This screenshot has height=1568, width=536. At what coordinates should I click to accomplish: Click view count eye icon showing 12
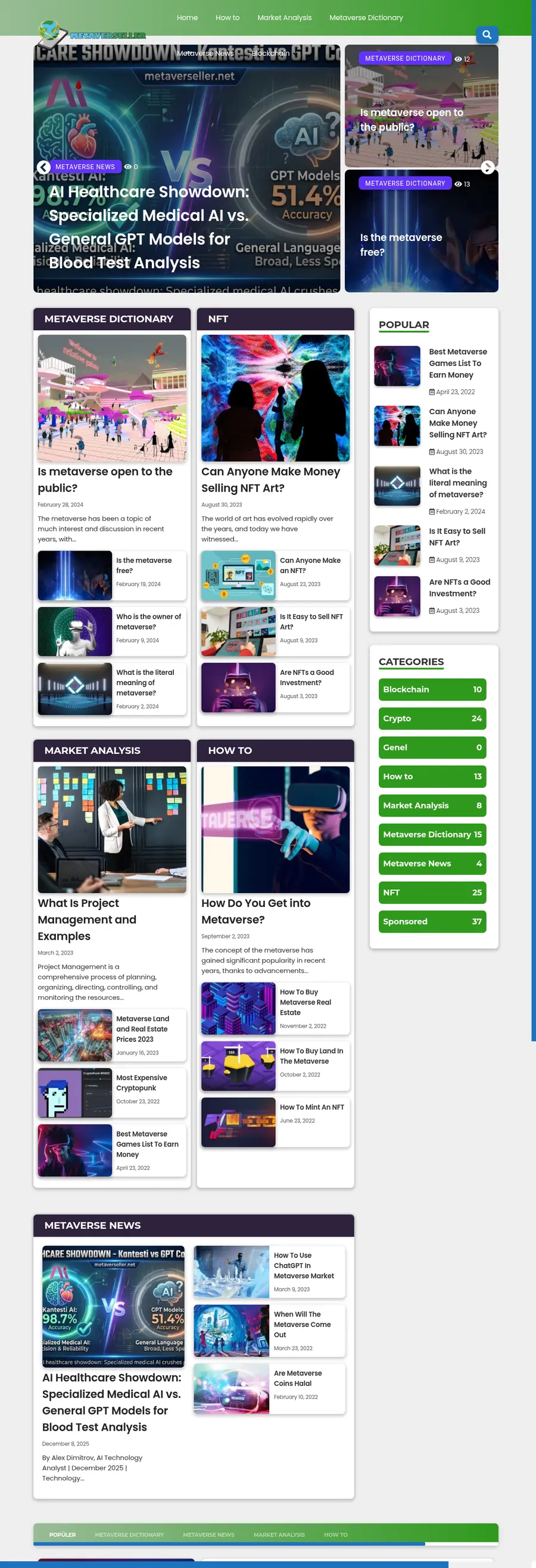pyautogui.click(x=458, y=59)
